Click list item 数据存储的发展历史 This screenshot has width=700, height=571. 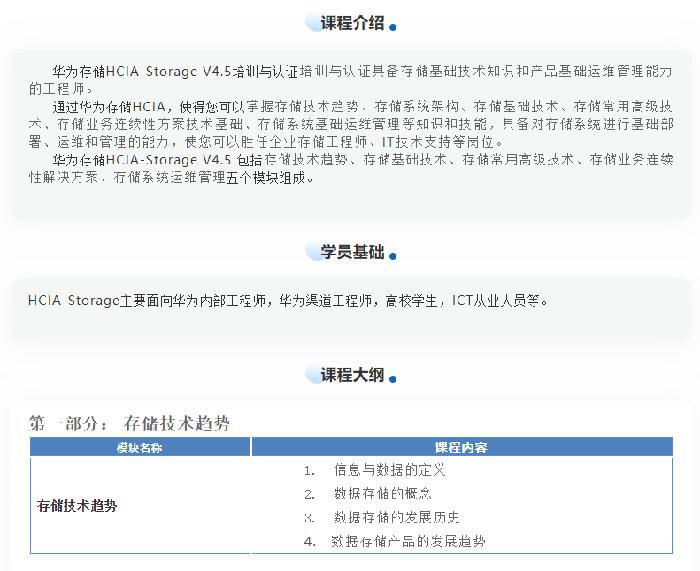click(x=396, y=517)
